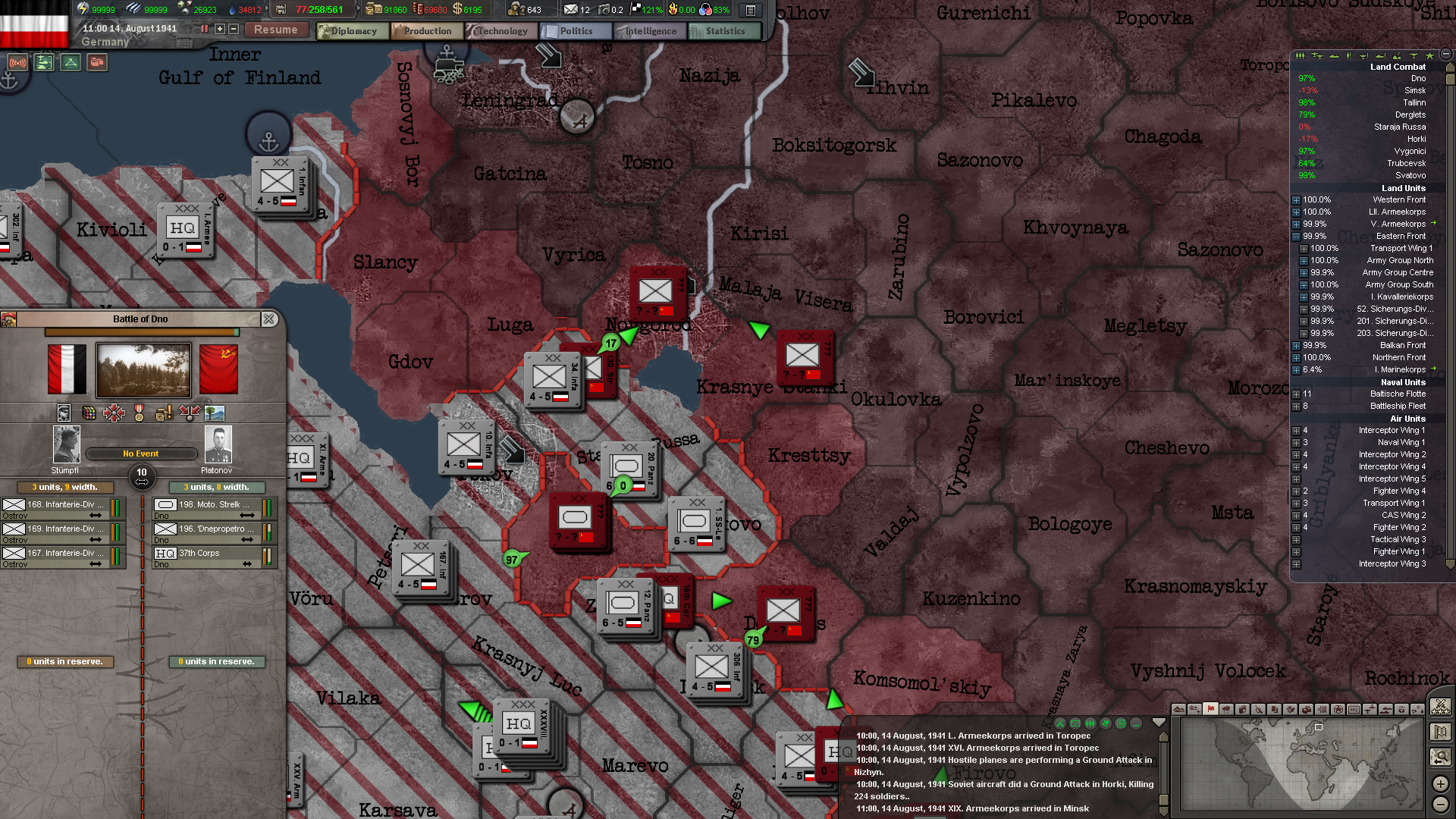The height and width of the screenshot is (819, 1456).
Task: Click the 17 battle marker near Novgorod
Action: point(611,344)
